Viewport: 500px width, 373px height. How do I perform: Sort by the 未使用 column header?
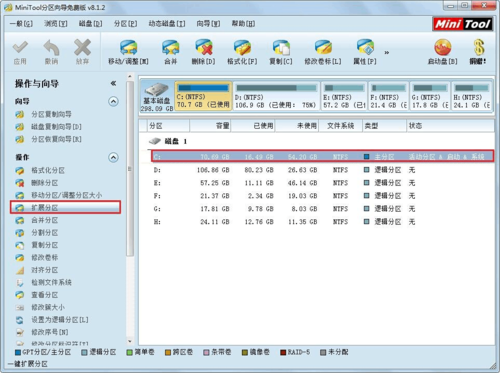click(297, 126)
